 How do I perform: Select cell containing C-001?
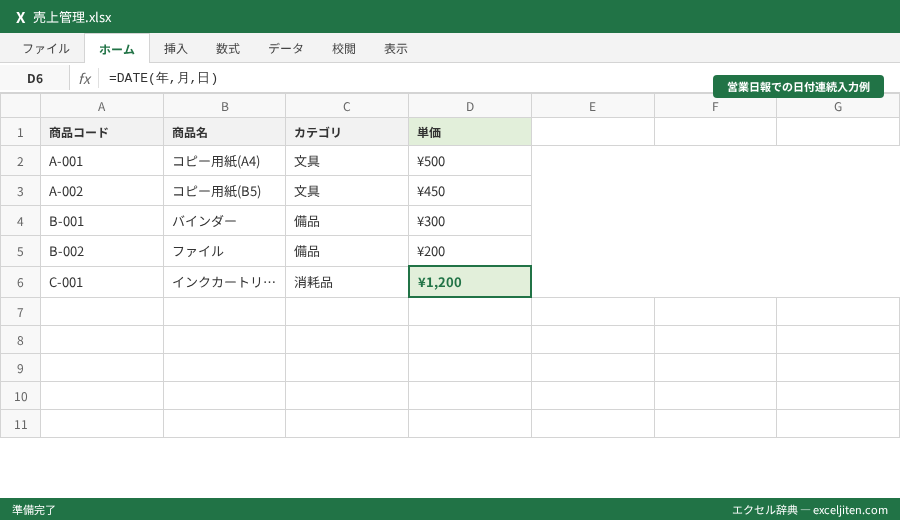(102, 282)
